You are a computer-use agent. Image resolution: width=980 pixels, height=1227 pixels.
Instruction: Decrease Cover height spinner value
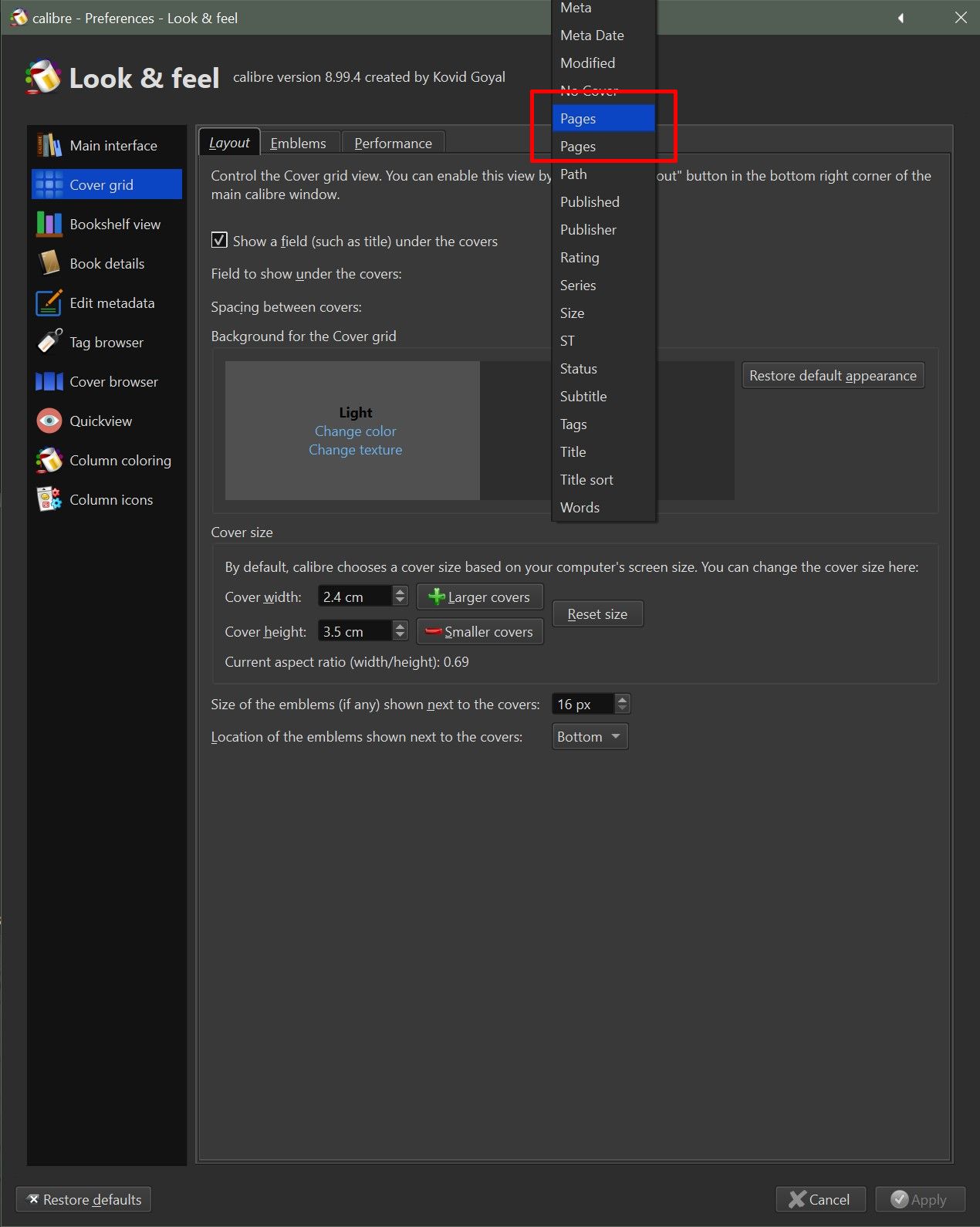click(x=400, y=636)
